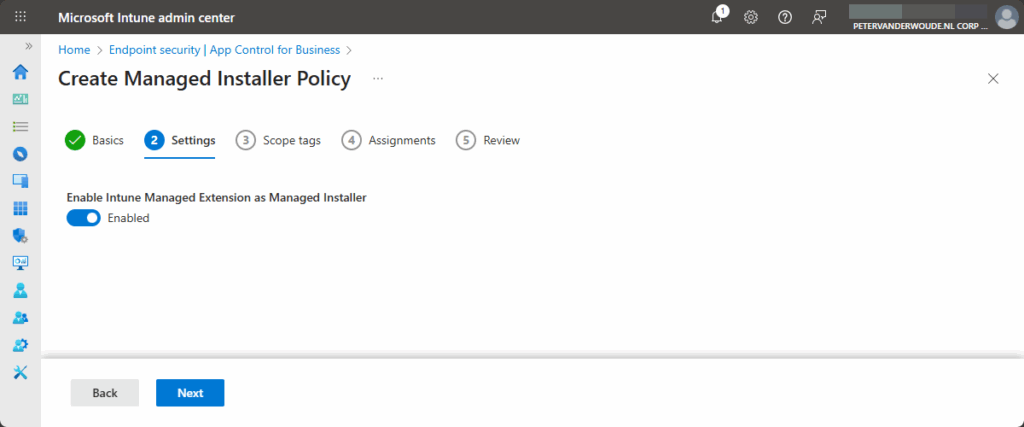This screenshot has width=1024, height=427.
Task: Open the Help question mark icon
Action: [785, 17]
